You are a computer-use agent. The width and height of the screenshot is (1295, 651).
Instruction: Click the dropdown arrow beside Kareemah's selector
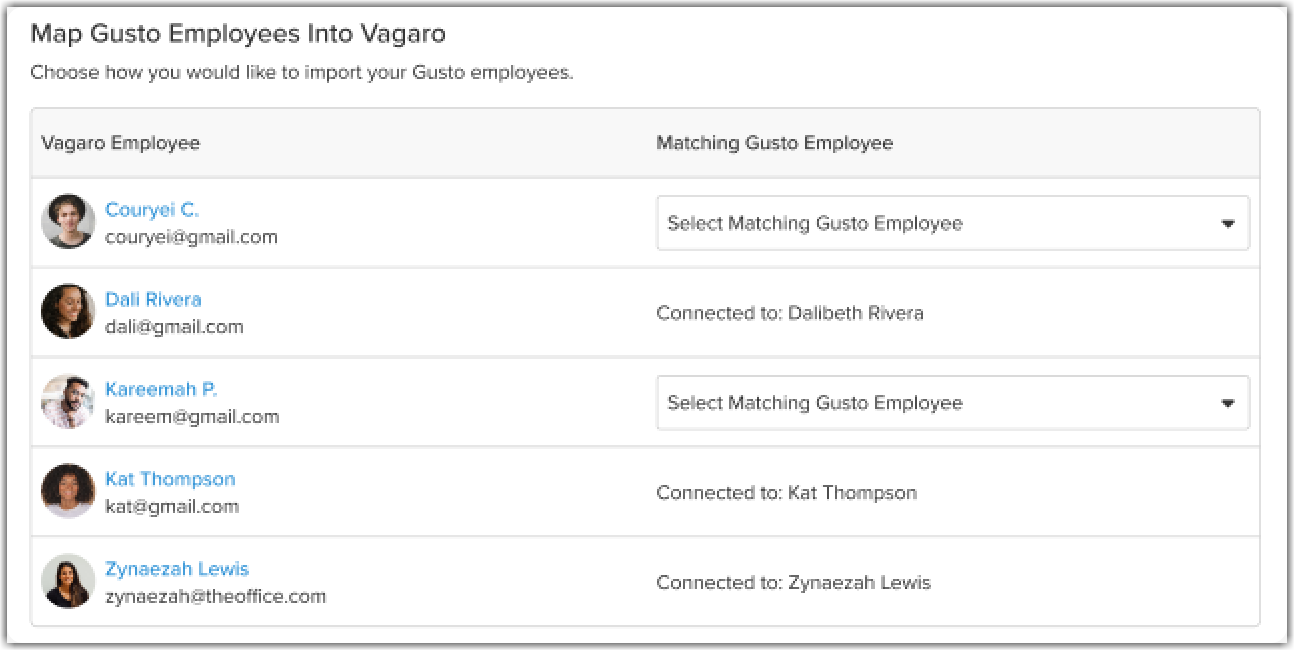click(x=1228, y=402)
